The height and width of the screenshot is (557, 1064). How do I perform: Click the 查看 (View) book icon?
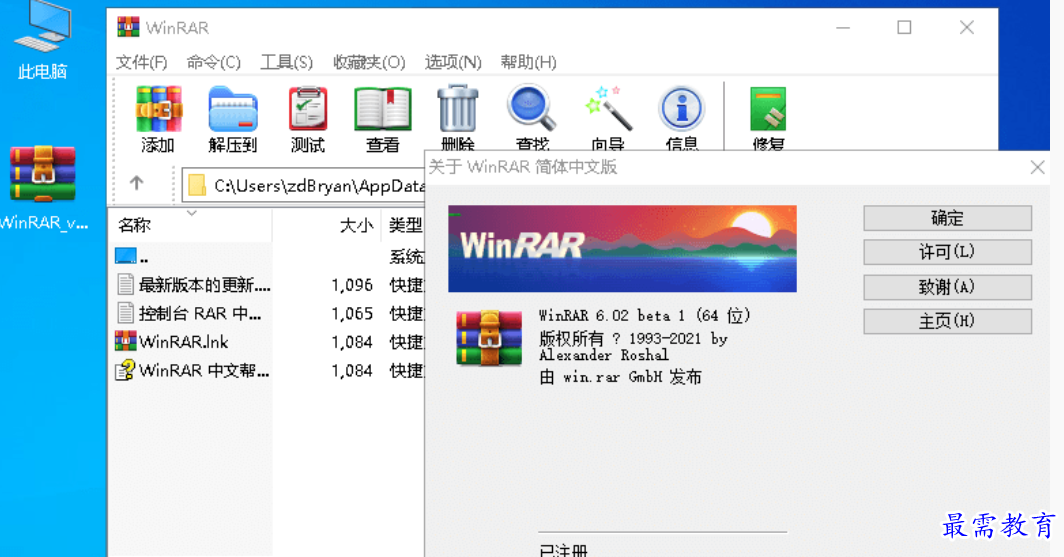pos(383,109)
